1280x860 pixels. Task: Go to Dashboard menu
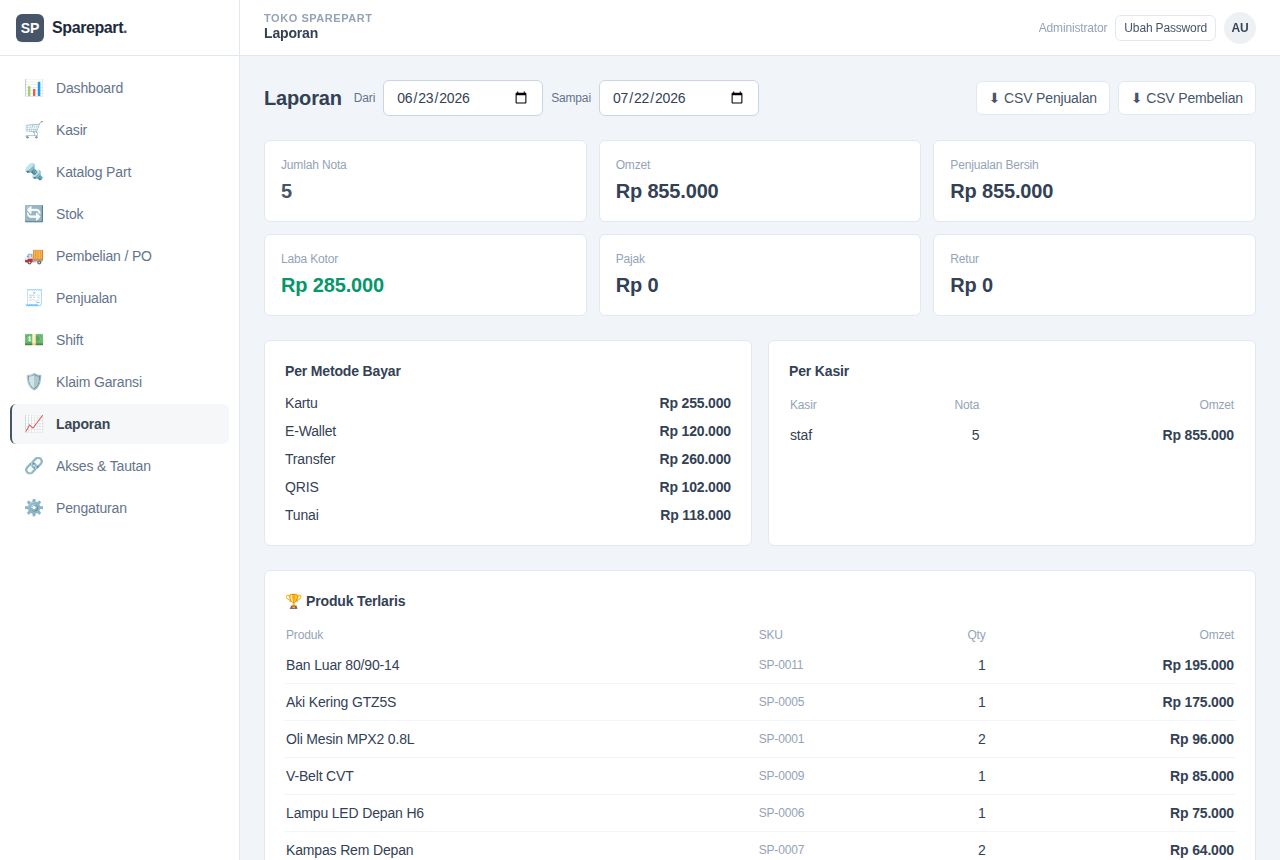coord(119,88)
